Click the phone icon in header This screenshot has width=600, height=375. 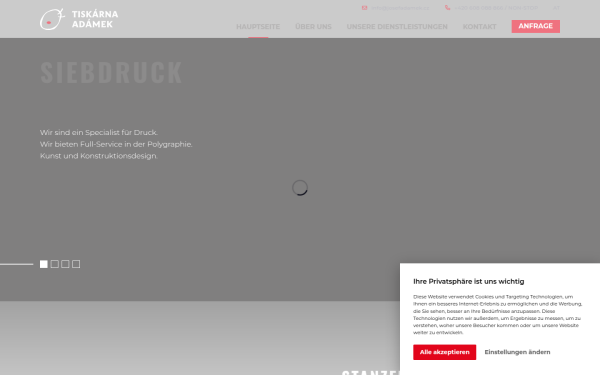coord(447,8)
